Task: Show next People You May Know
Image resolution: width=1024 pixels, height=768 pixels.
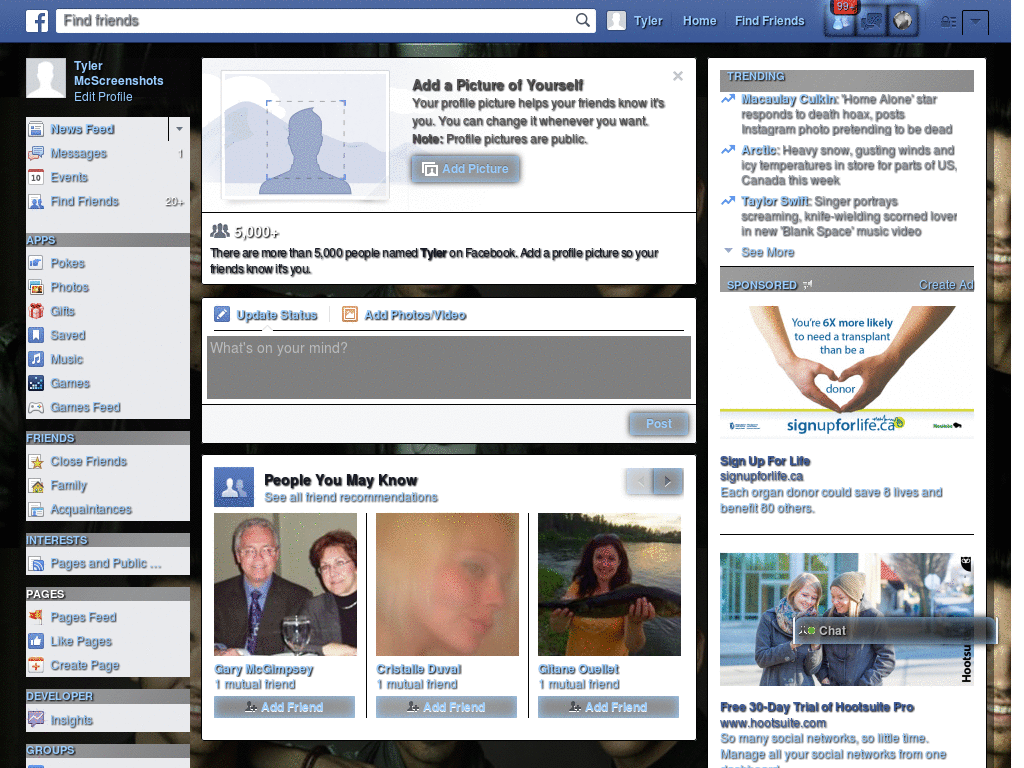Action: [x=668, y=481]
